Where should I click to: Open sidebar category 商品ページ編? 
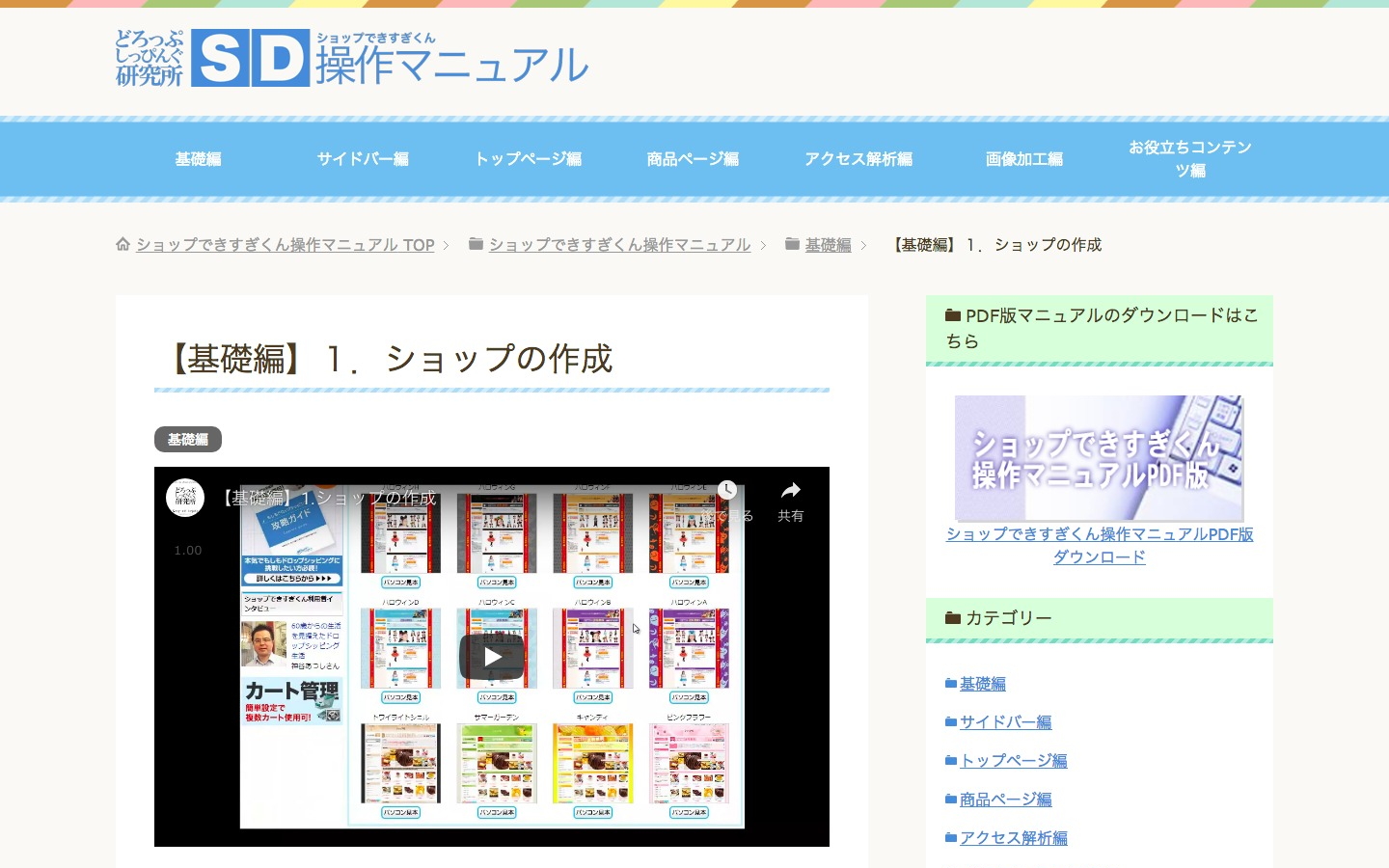pos(1006,800)
